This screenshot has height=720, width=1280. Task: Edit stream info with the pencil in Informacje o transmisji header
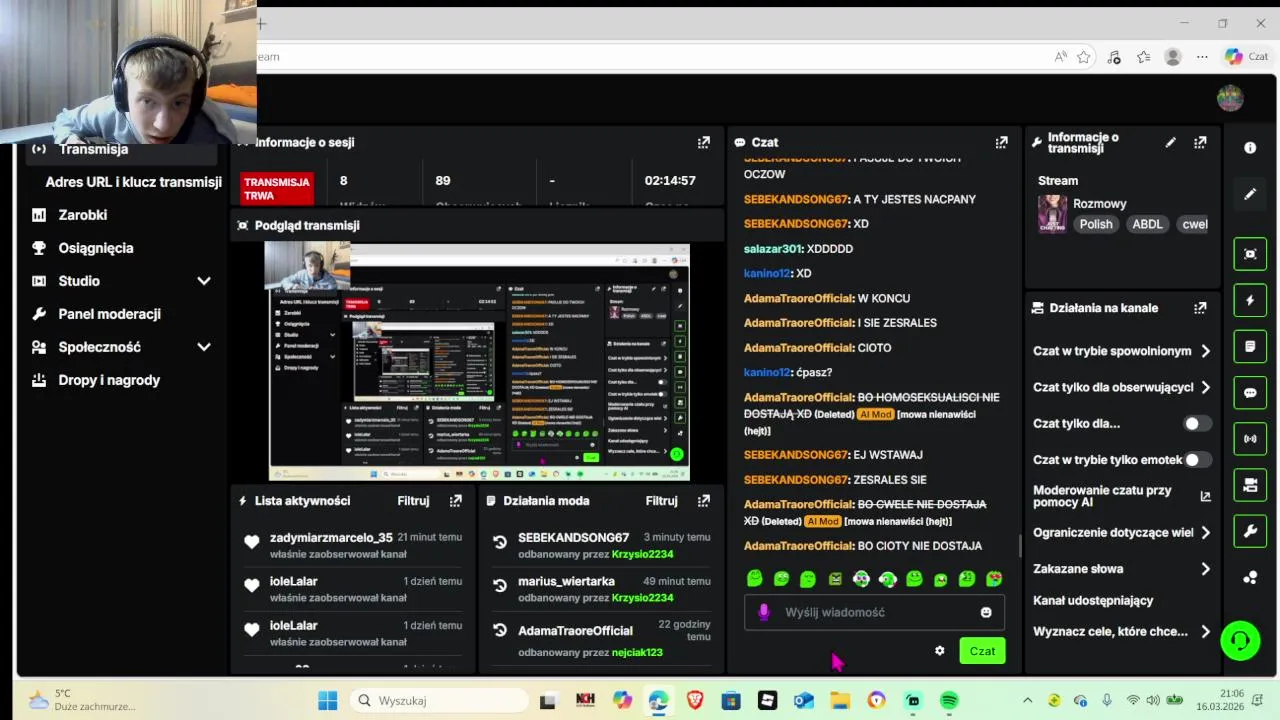pyautogui.click(x=1170, y=142)
